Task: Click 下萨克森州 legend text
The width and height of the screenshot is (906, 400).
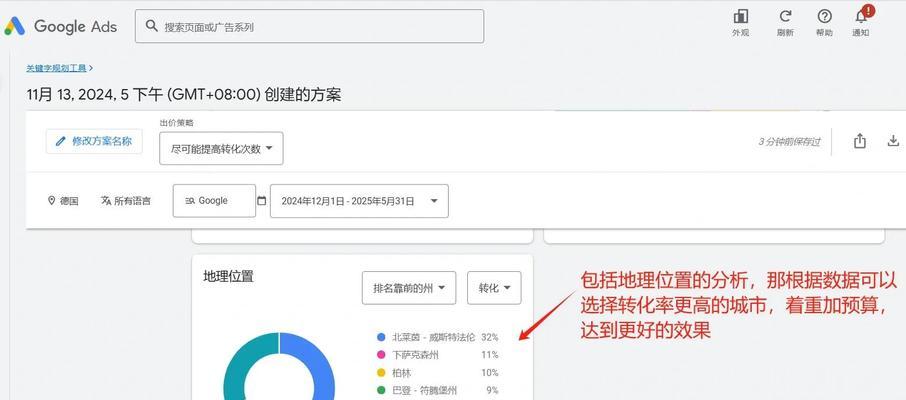Action: click(x=415, y=355)
